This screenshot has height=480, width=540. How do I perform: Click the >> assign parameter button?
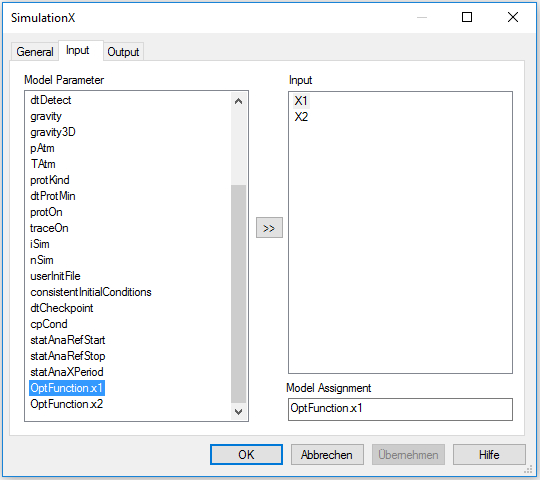click(x=269, y=228)
